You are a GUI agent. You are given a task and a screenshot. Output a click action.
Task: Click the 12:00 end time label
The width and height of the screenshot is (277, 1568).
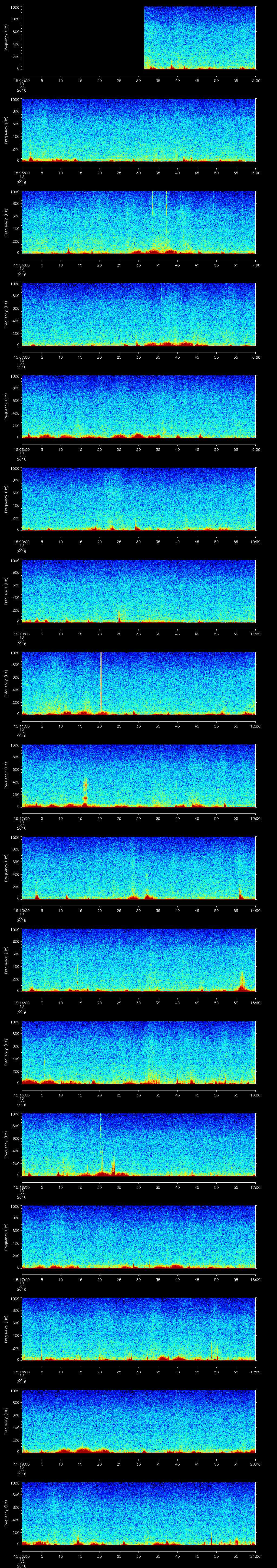tap(256, 726)
